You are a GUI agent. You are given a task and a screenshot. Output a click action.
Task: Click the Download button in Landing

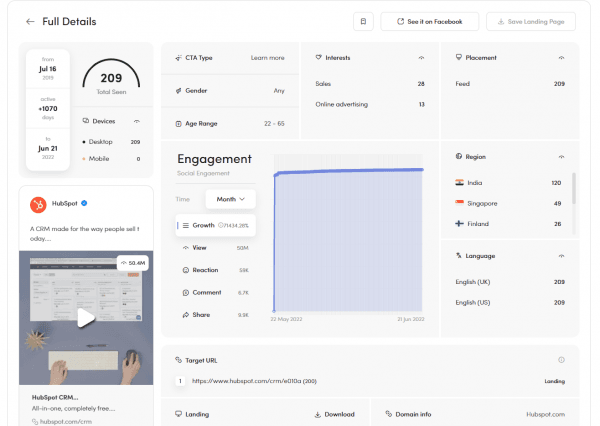(334, 415)
